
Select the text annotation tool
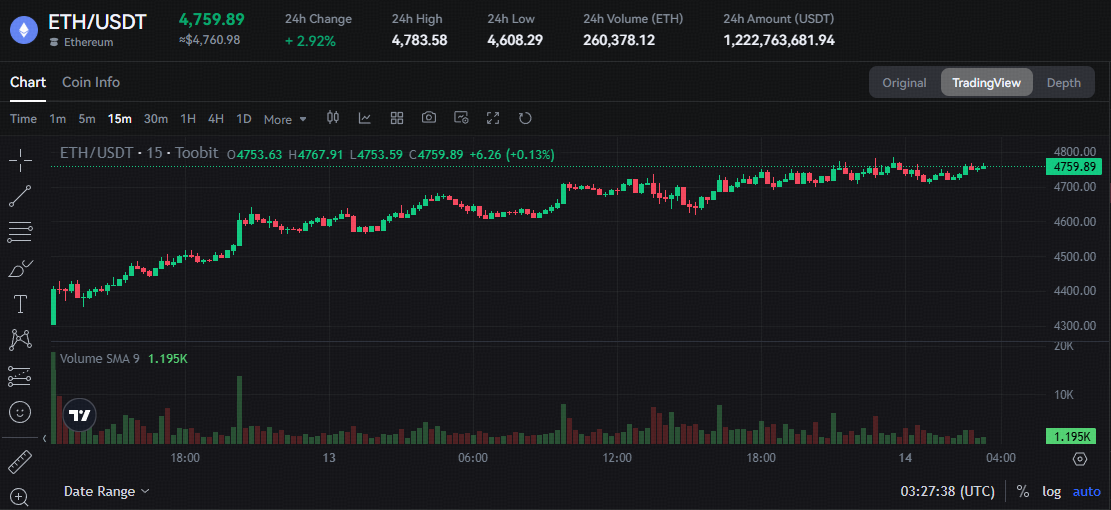pos(21,305)
